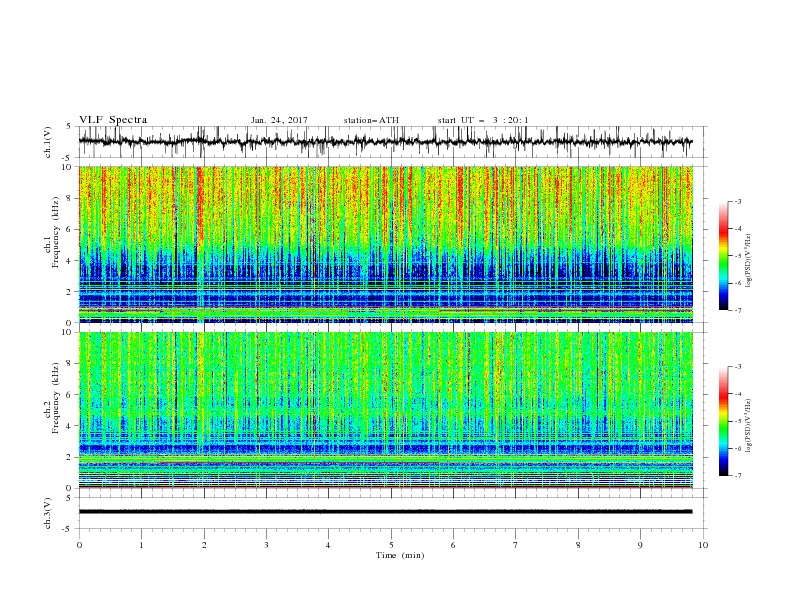Click the 'VLF Spectra' plot title
The image size is (792, 612).
[113, 120]
